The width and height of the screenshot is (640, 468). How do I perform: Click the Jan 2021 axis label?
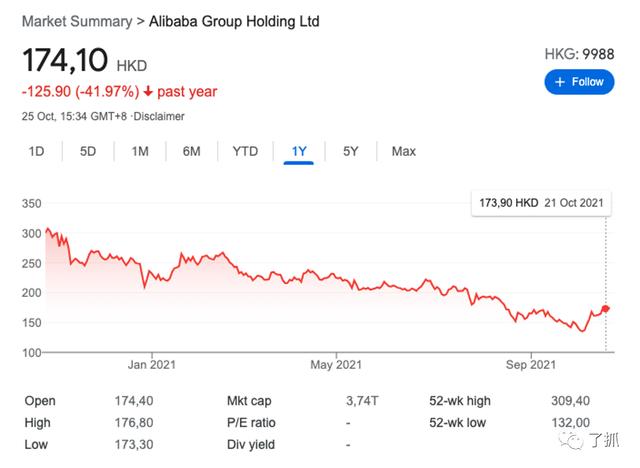click(x=151, y=365)
